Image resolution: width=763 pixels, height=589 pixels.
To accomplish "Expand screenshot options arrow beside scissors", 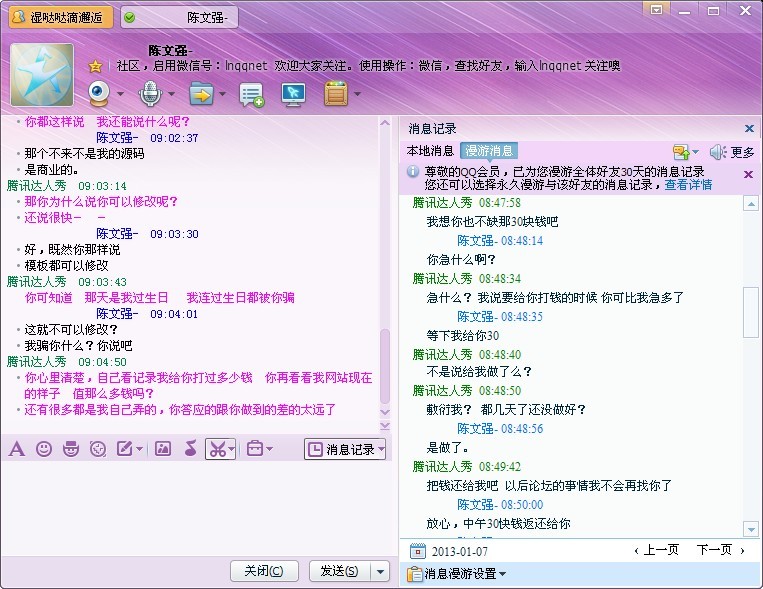I will tap(232, 449).
